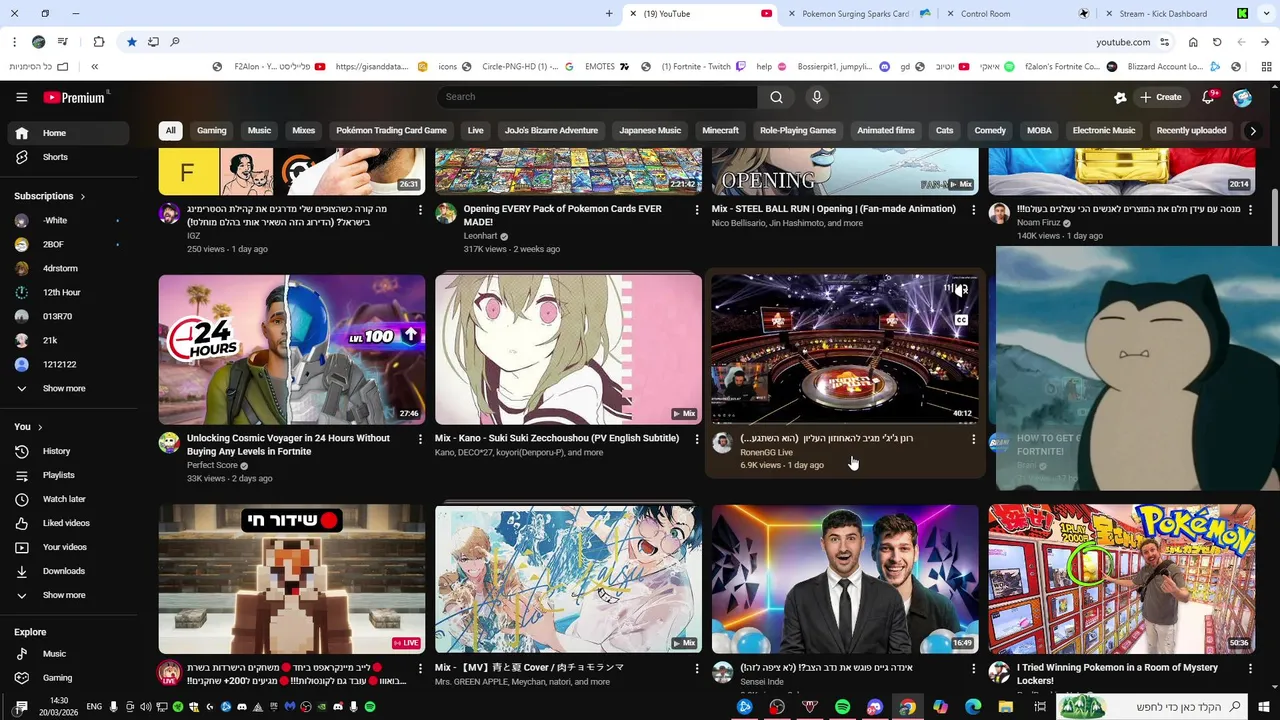
Task: Click the YouTube Premium logo
Action: [x=76, y=97]
